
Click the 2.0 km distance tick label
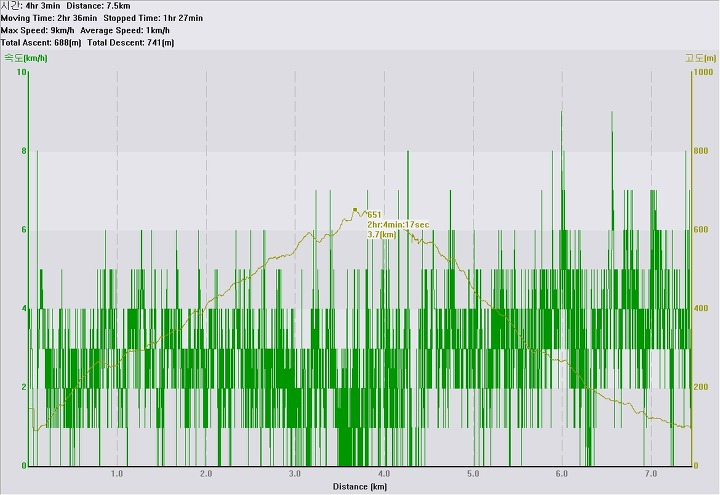[x=206, y=474]
